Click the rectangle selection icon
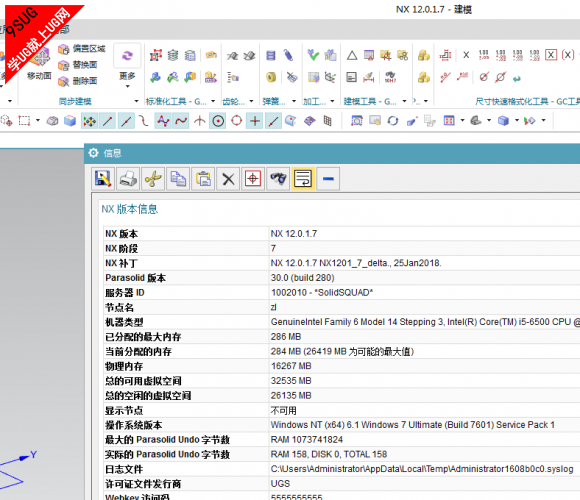Viewport: 580px width, 500px height. point(24,121)
